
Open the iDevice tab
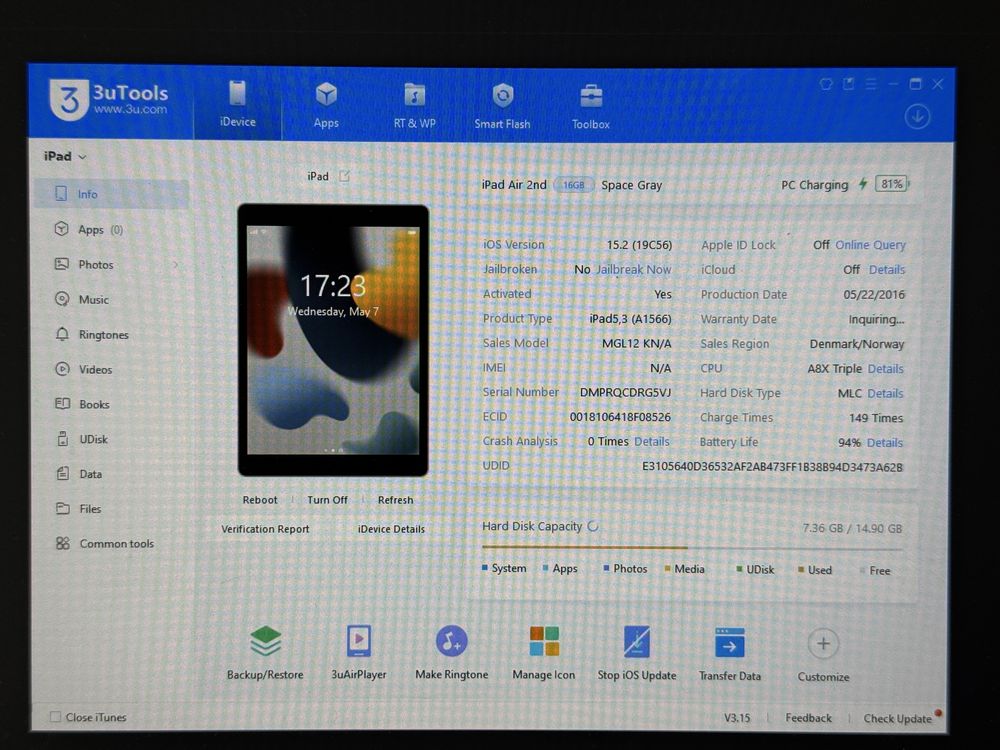238,104
